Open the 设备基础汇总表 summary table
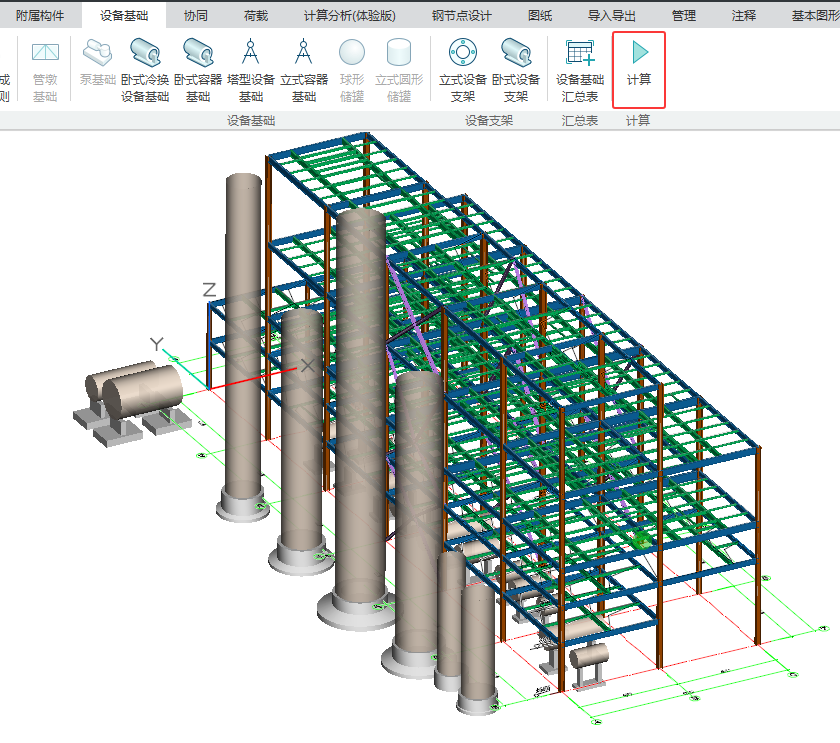Viewport: 840px width, 743px height. [580, 70]
